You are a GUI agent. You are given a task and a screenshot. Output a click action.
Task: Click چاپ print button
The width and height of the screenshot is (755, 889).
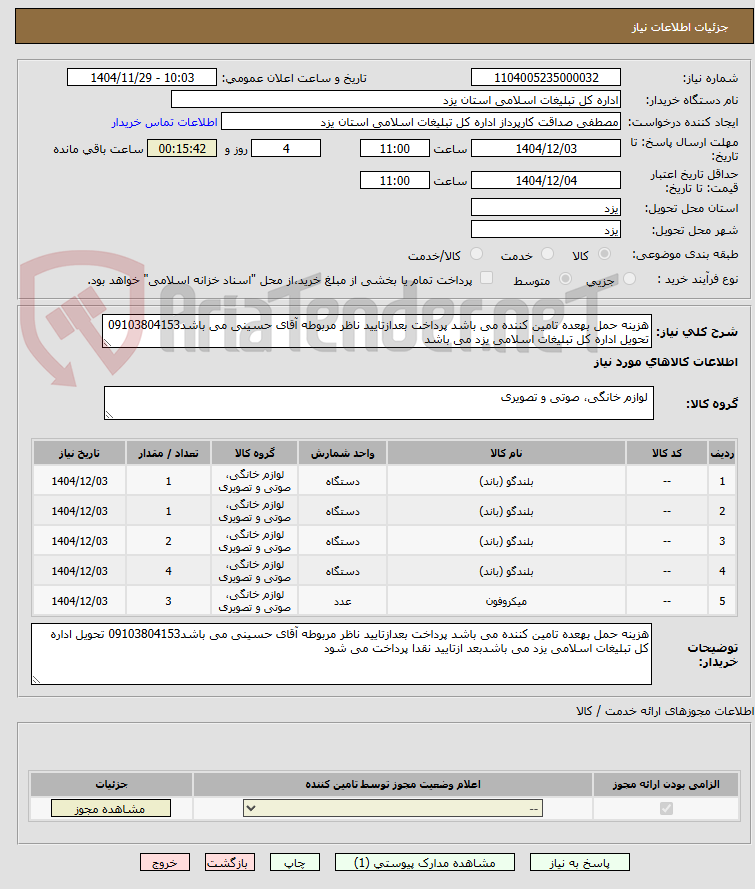coord(295,862)
